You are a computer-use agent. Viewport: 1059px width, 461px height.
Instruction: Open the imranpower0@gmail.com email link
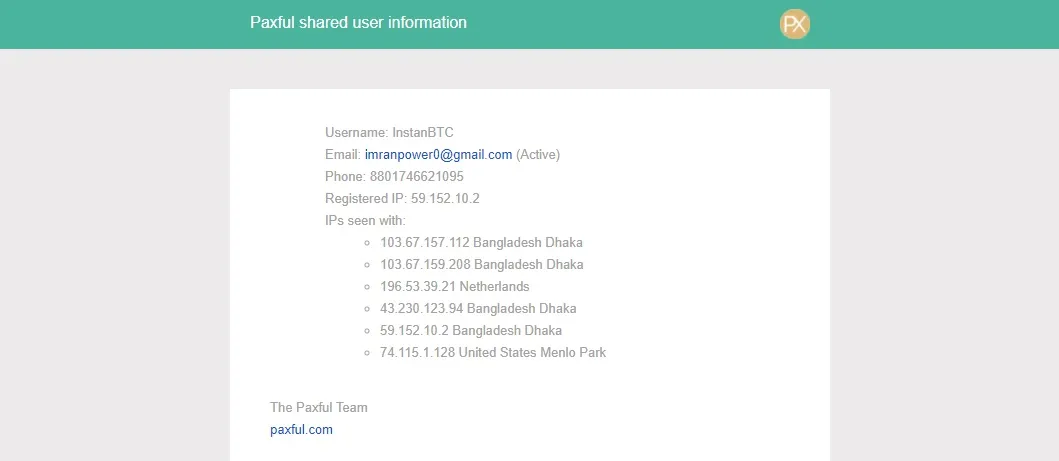[x=438, y=155]
